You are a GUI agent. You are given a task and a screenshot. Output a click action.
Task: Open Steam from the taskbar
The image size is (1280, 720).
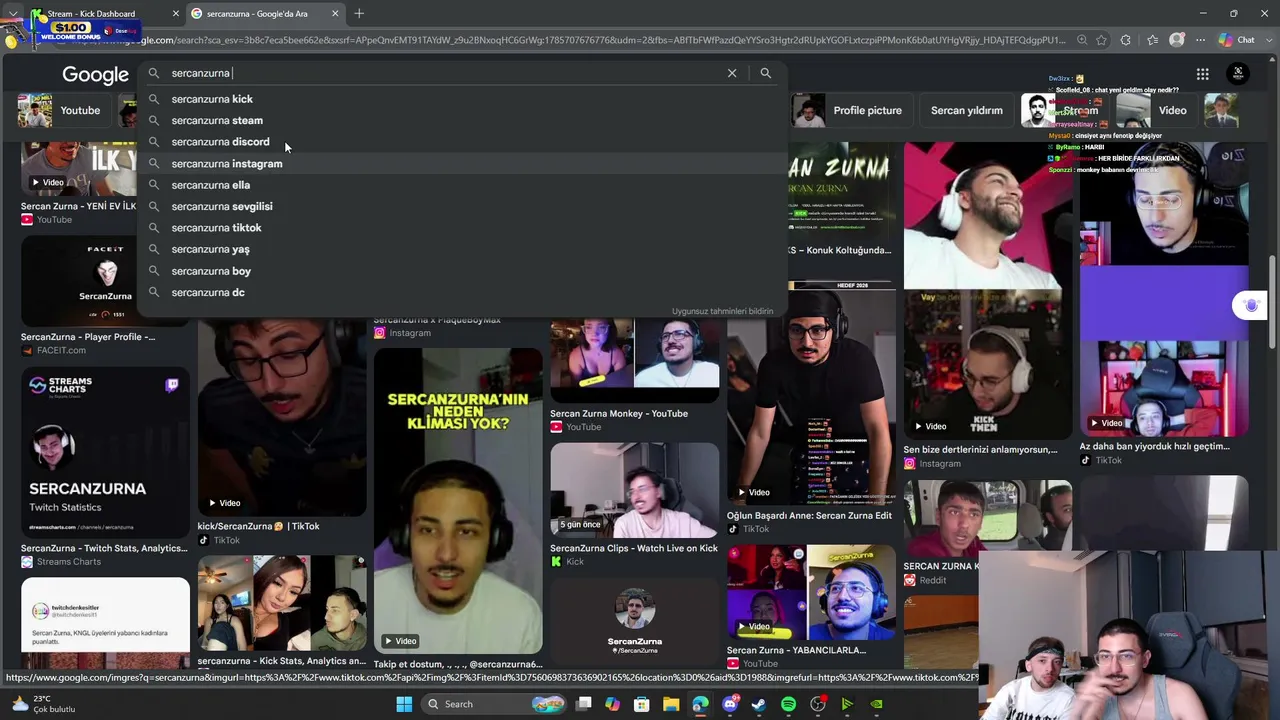click(759, 704)
